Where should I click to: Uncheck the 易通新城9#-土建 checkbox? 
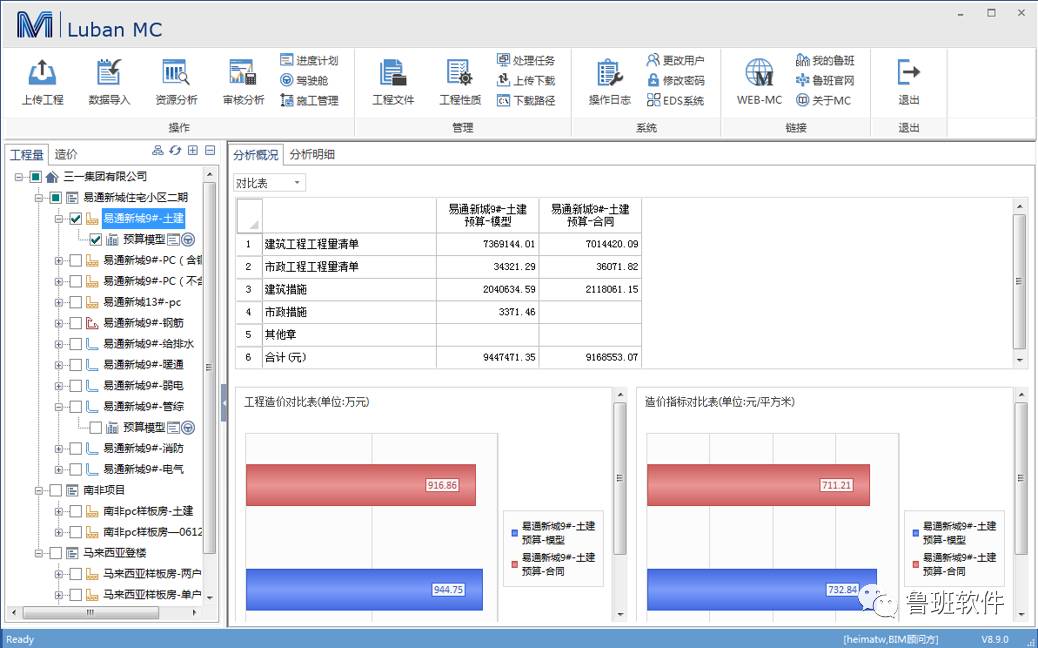[75, 218]
